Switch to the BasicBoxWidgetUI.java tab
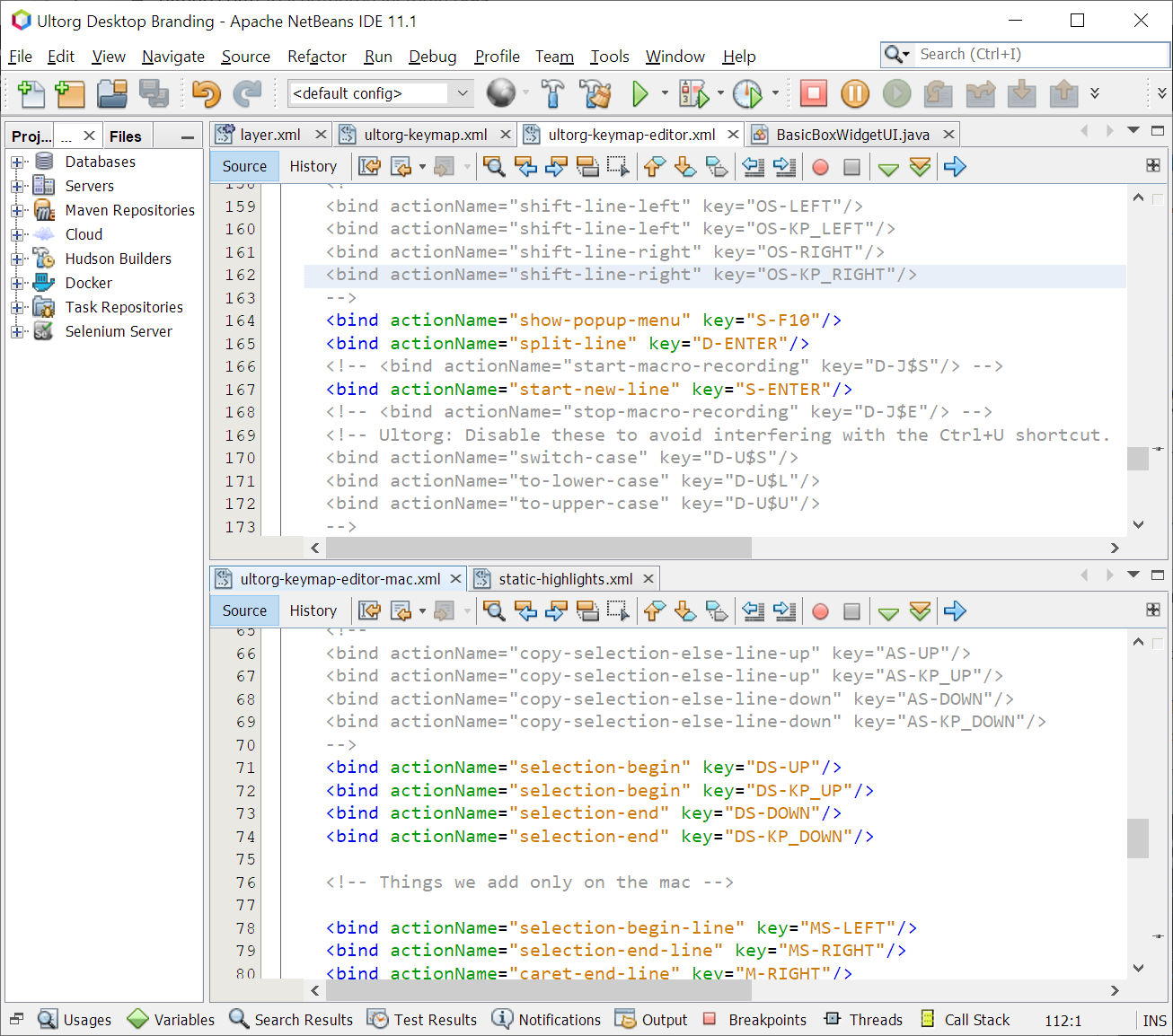 852,135
